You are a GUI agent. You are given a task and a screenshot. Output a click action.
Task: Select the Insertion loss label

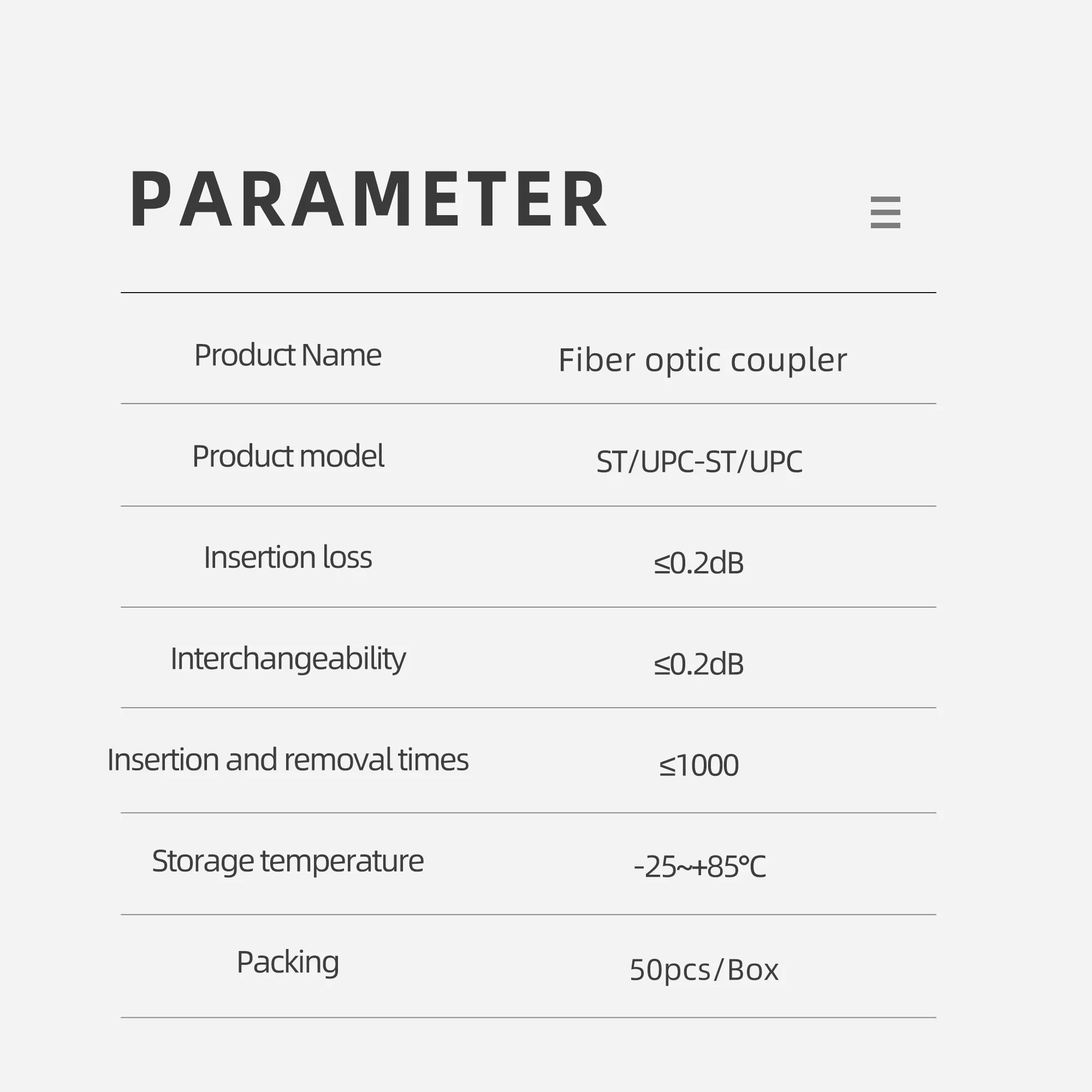[288, 557]
